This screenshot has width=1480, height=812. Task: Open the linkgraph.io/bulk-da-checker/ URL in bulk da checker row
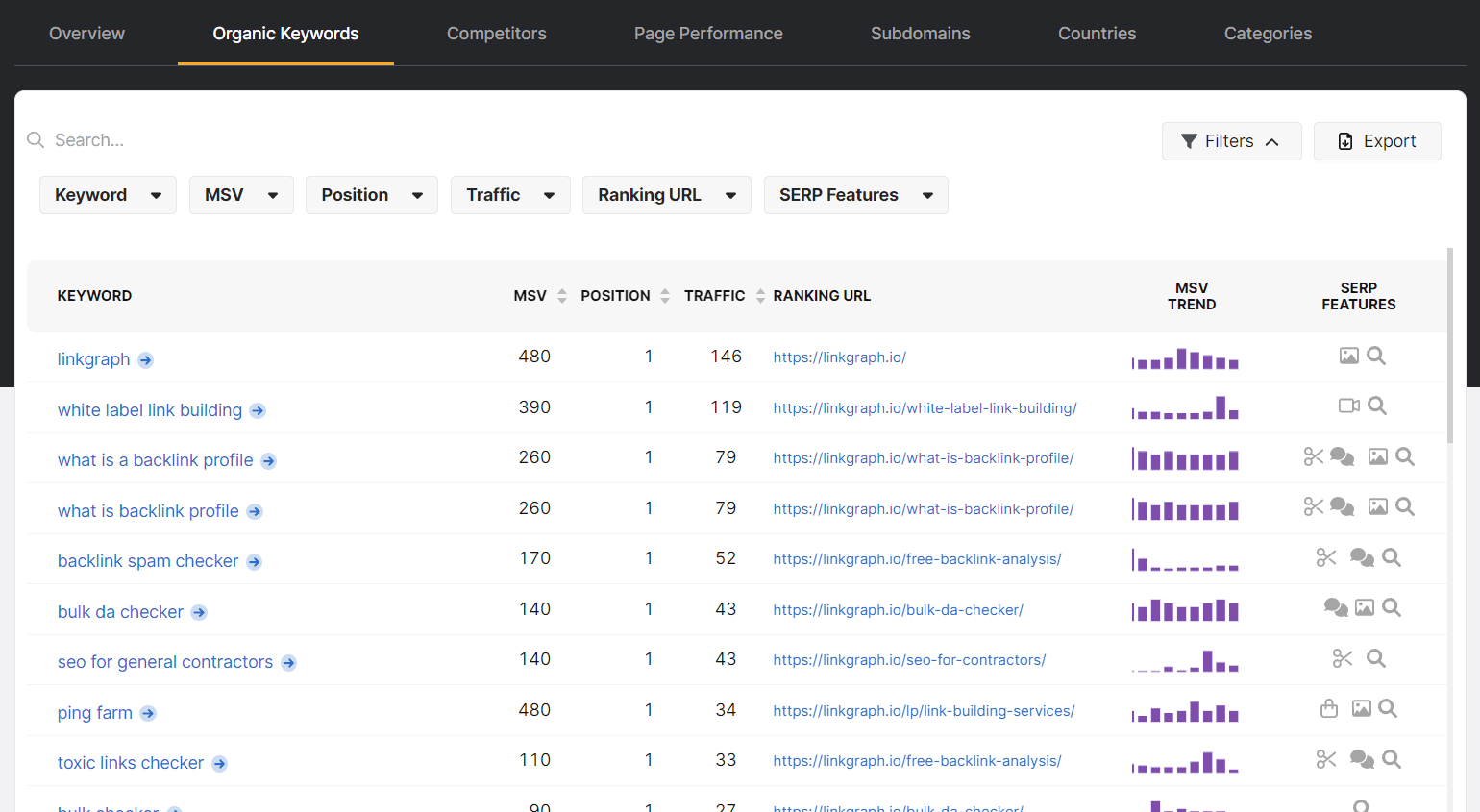pos(899,610)
